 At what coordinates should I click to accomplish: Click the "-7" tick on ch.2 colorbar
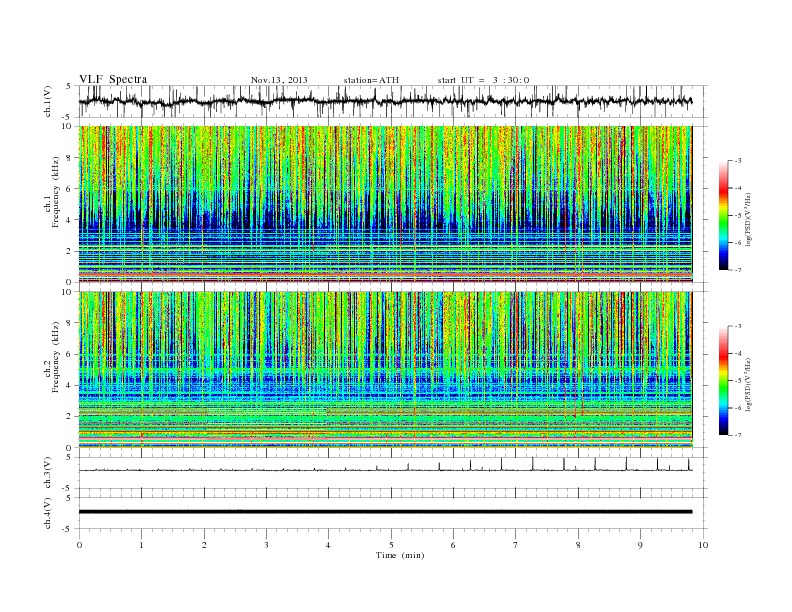click(x=738, y=435)
